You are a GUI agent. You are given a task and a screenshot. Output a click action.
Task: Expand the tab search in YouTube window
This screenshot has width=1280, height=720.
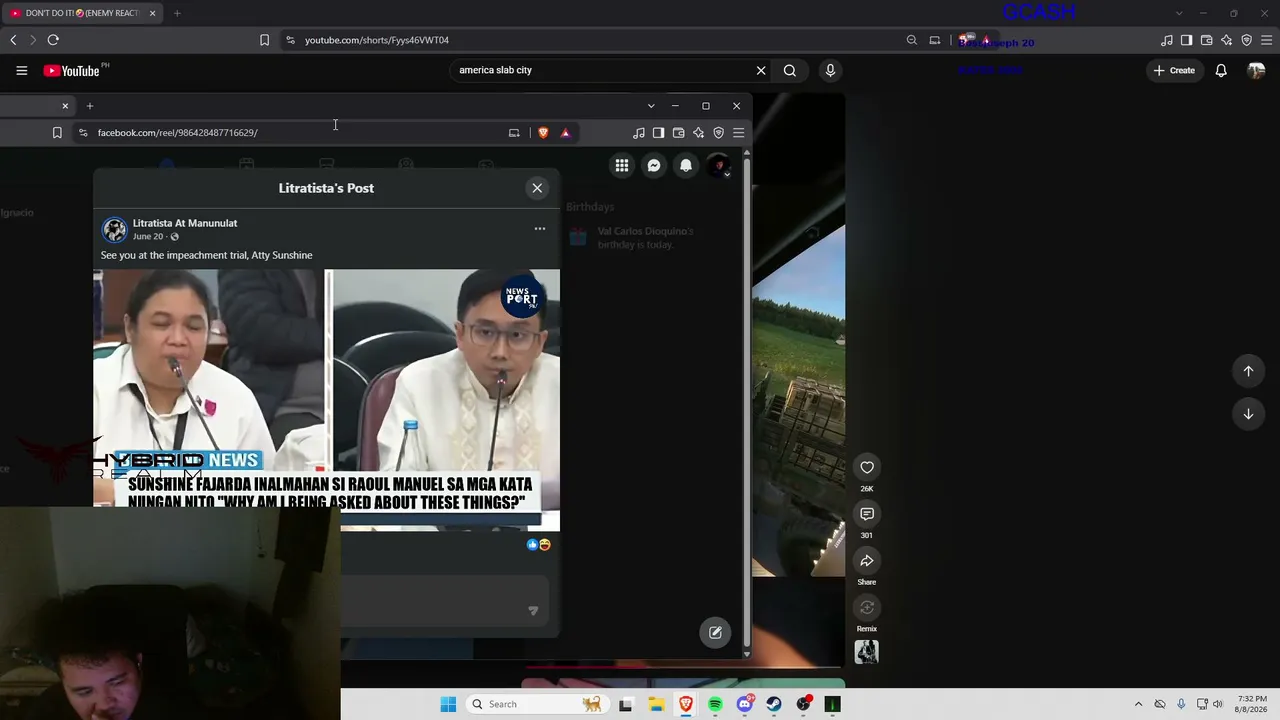(1179, 13)
